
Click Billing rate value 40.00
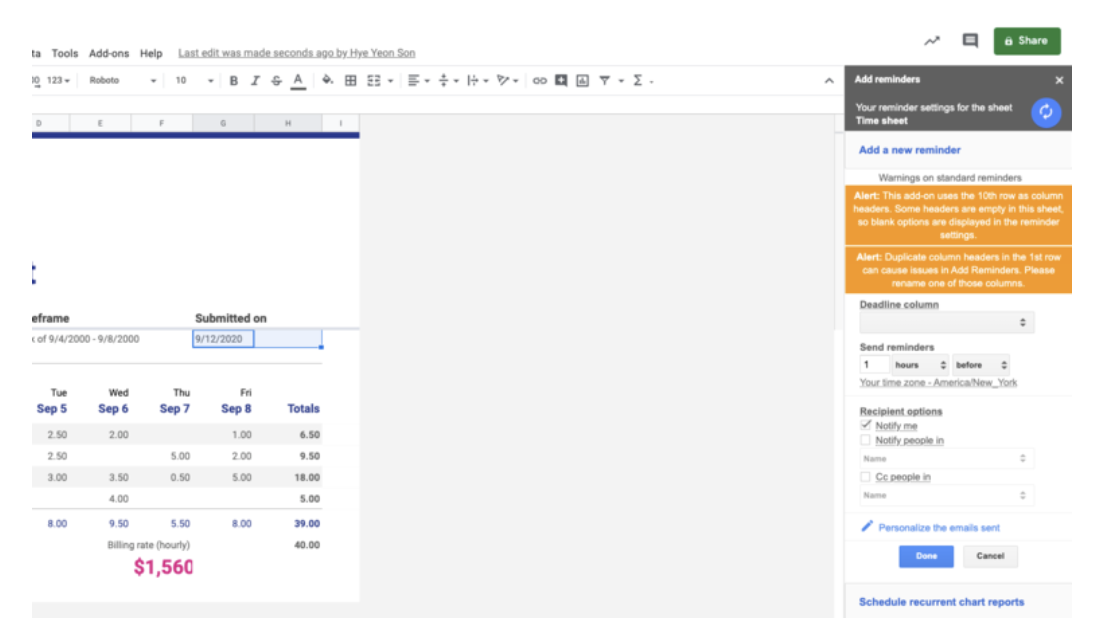coord(307,545)
